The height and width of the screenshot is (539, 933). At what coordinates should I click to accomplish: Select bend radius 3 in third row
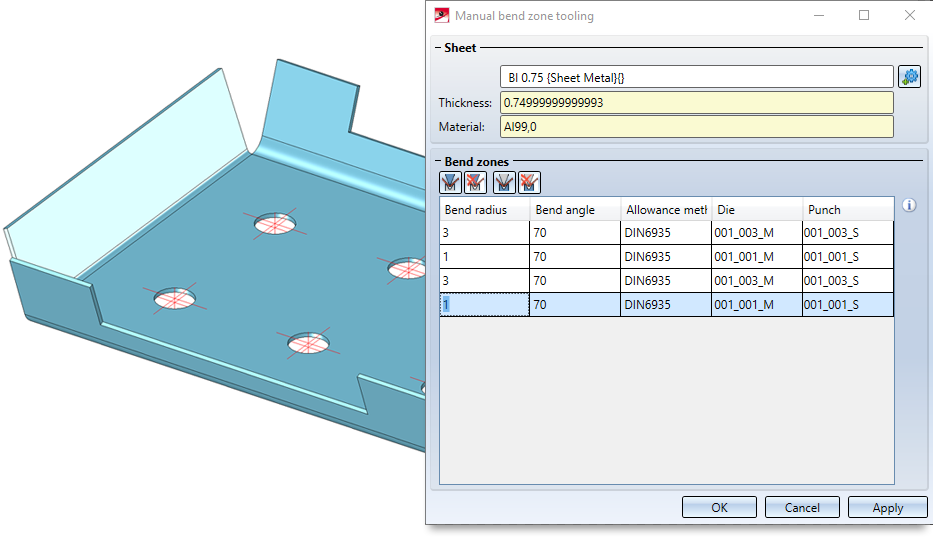pos(484,280)
